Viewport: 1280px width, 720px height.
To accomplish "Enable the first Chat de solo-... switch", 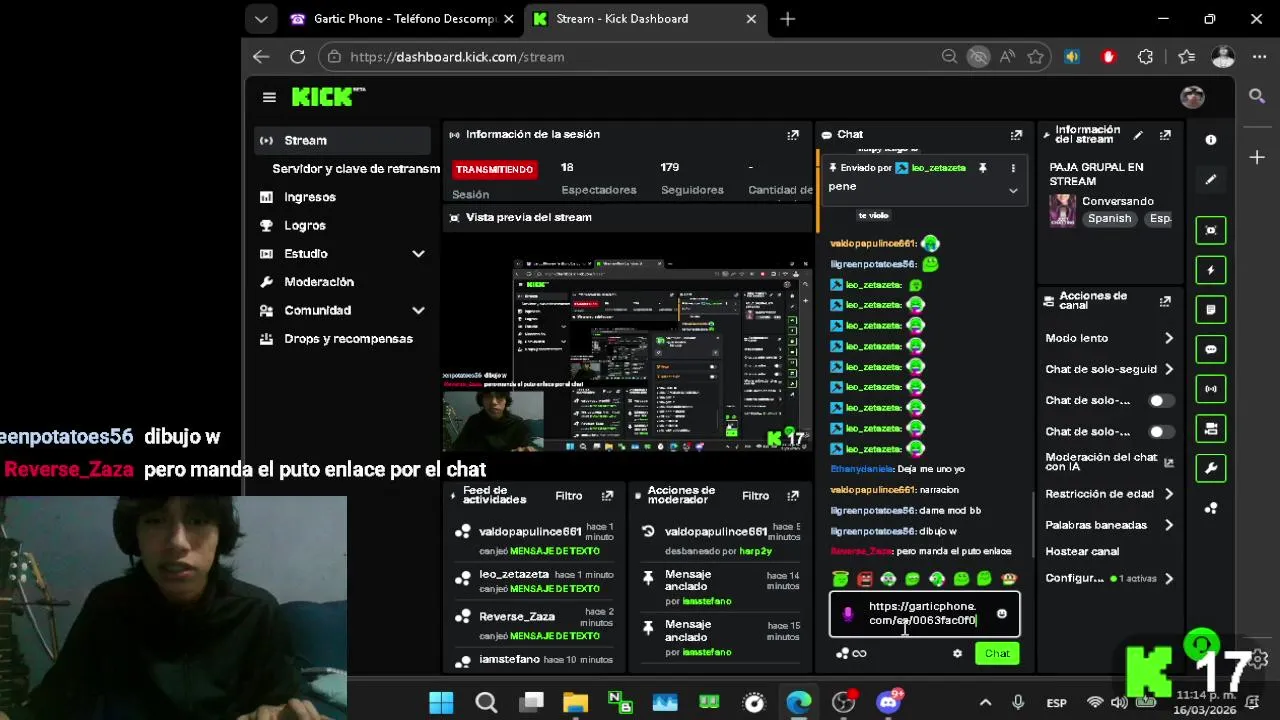I will point(1161,401).
